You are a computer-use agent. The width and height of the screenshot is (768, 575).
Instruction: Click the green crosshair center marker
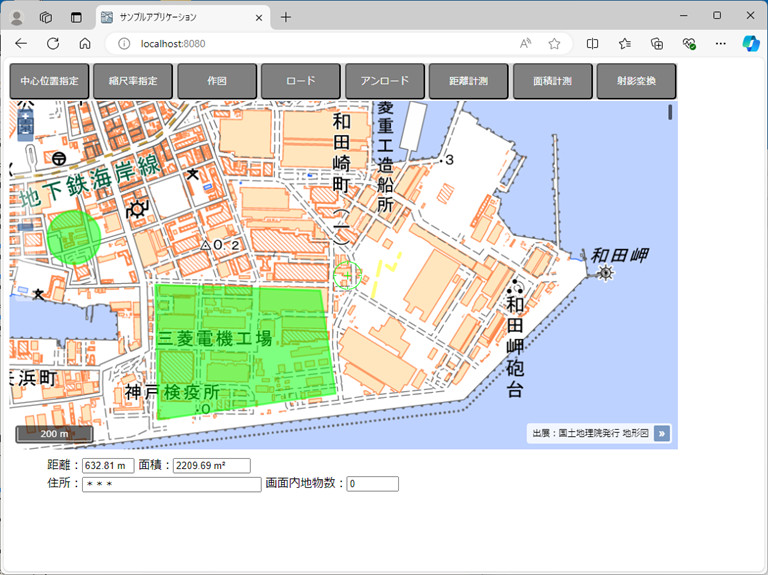click(347, 275)
